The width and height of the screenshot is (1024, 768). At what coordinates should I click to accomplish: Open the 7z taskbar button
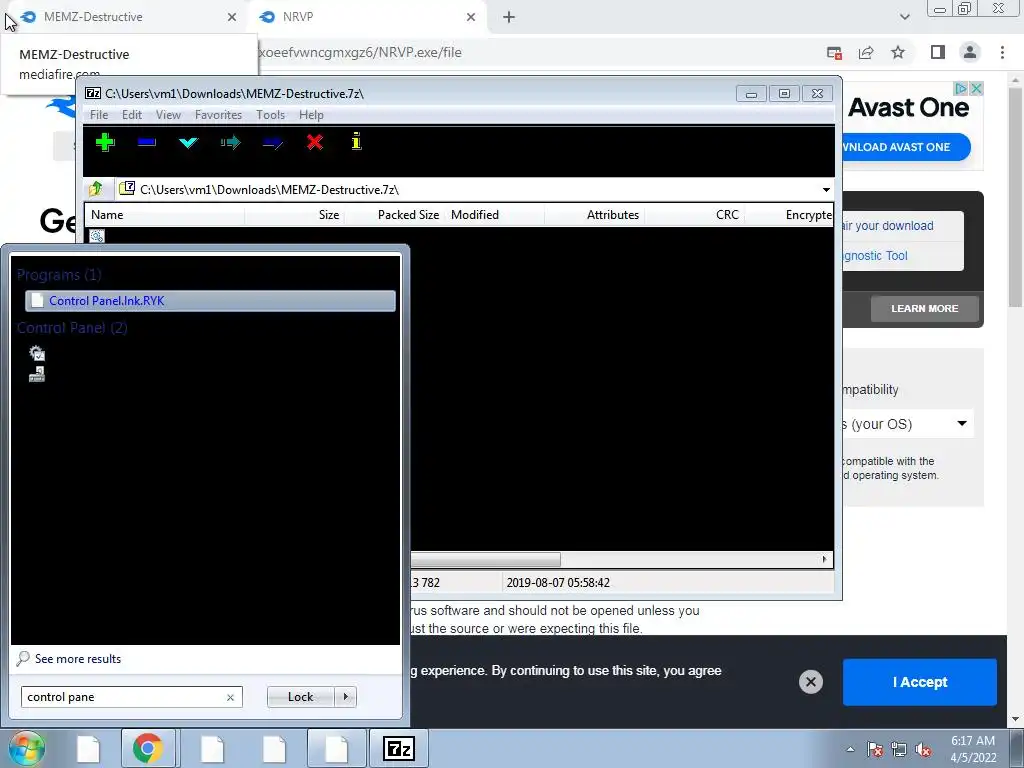tap(399, 748)
